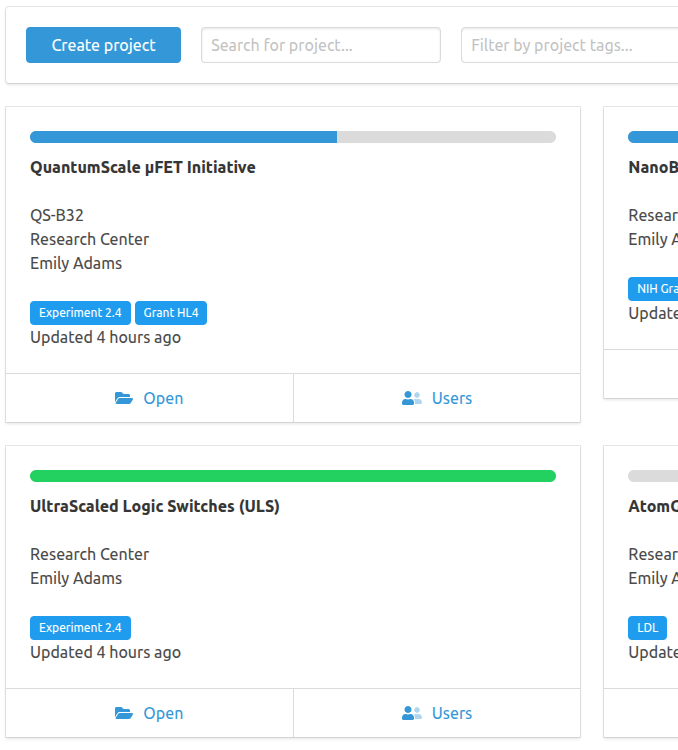Click the blue progress bar of QuantumScale µFET

coord(184,137)
